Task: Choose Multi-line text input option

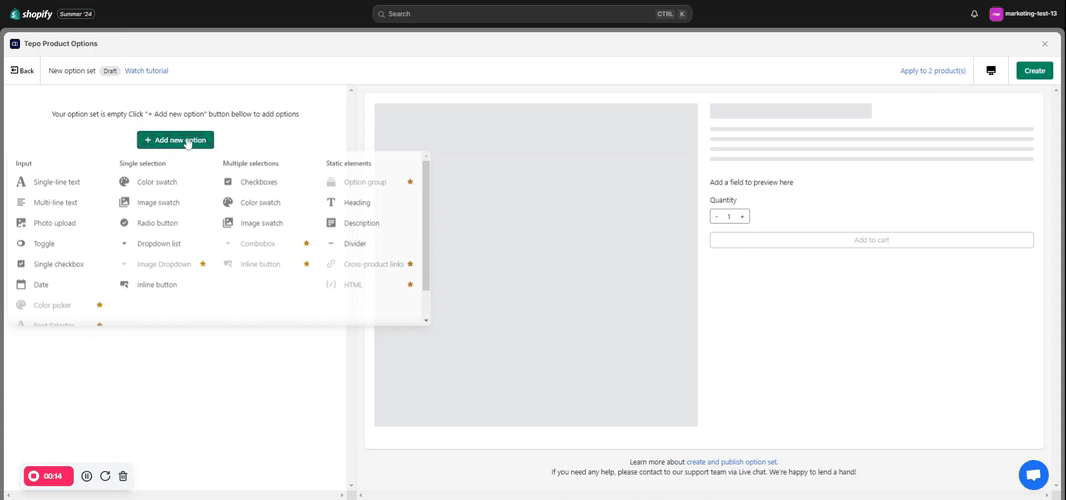Action: coord(47,203)
